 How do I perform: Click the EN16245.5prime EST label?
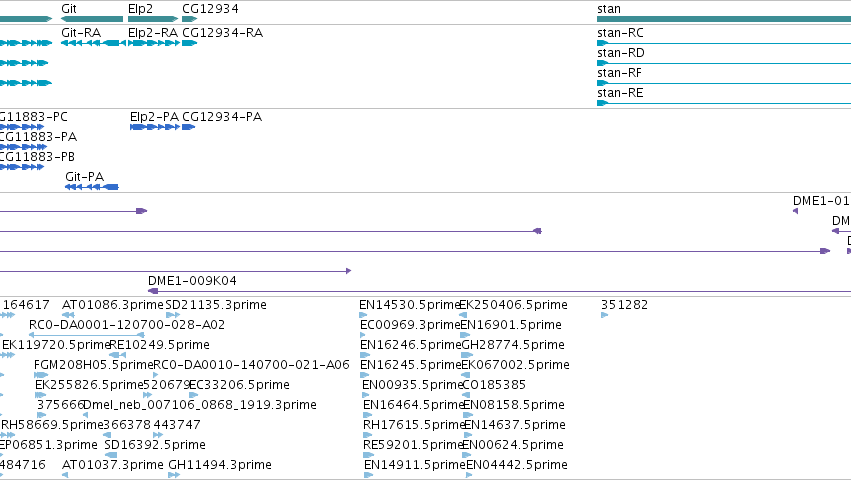tap(411, 365)
